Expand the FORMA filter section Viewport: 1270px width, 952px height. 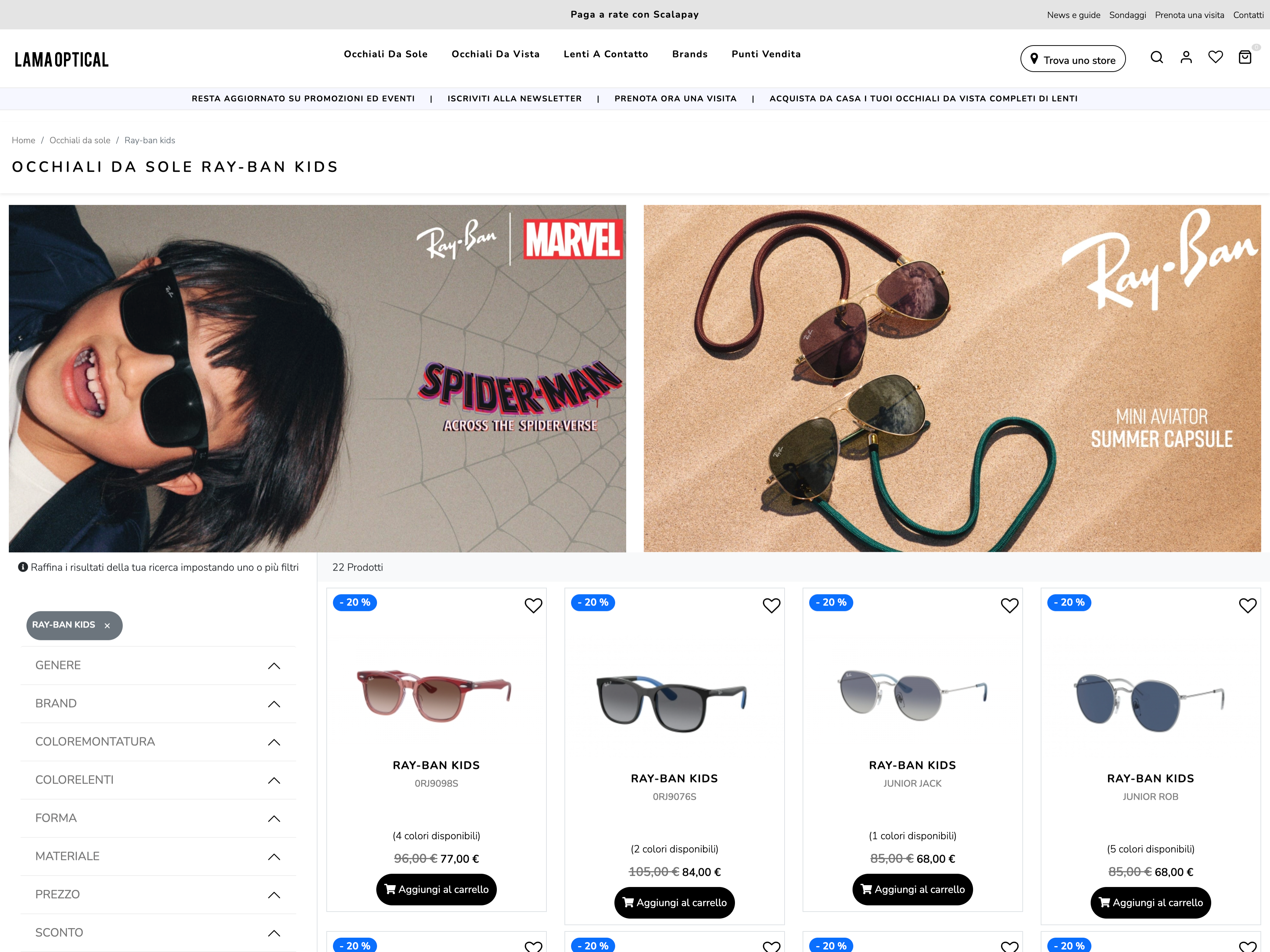click(158, 818)
